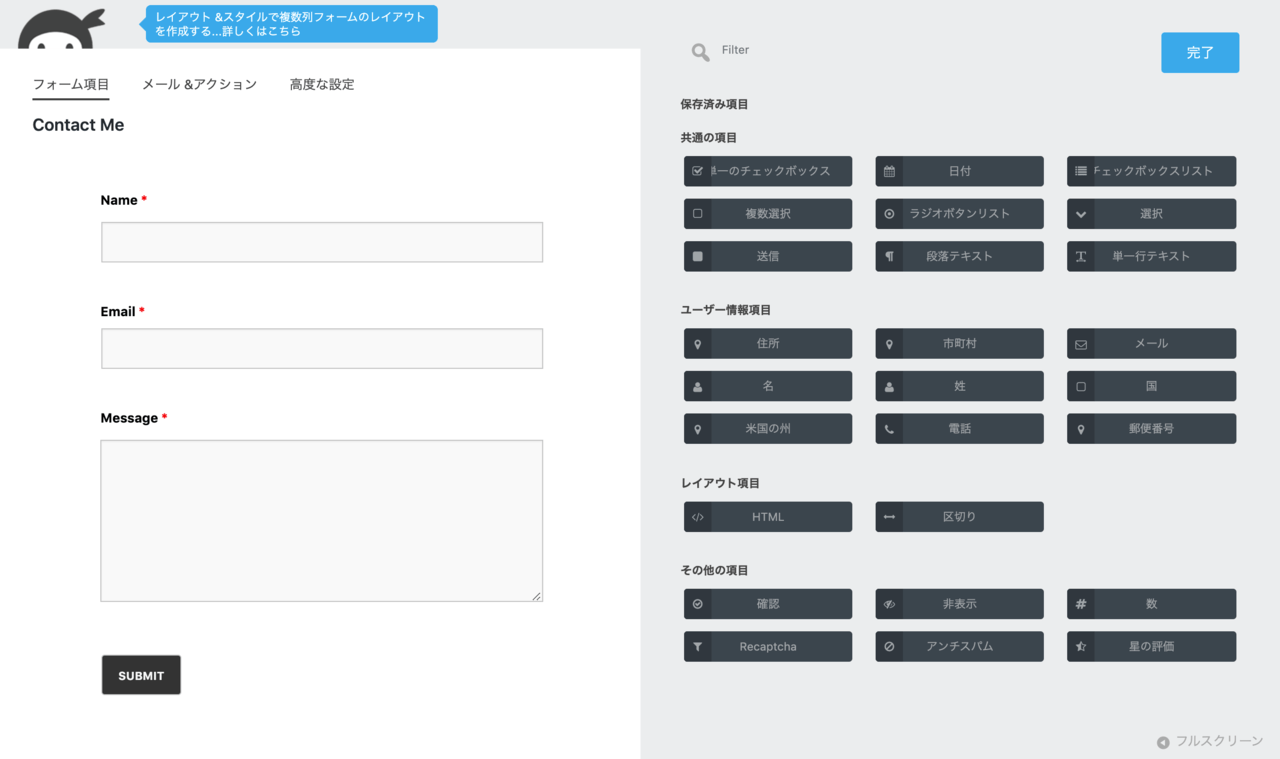Add the single checkbox field (単一のチェックボックス)
Screen dimensions: 1280x759
coord(768,171)
